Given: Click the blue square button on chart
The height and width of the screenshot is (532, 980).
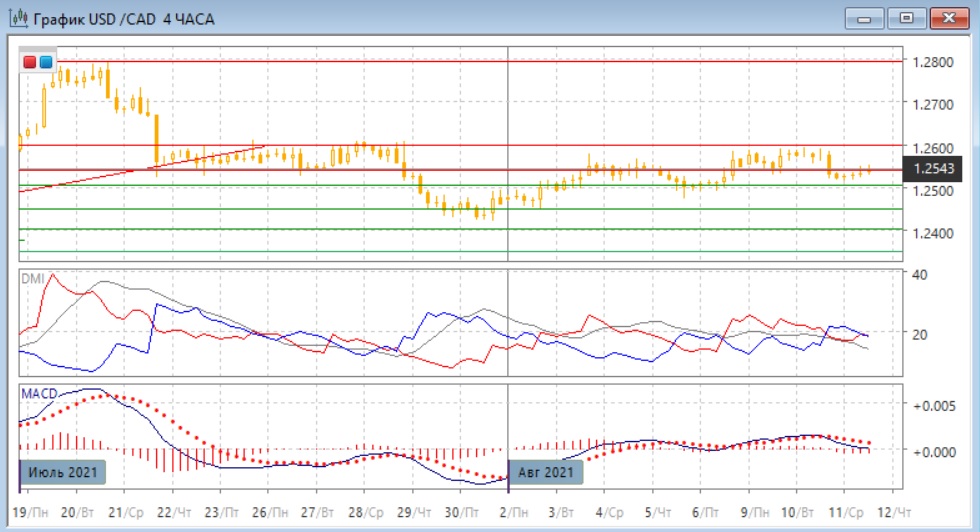Looking at the screenshot, I should point(45,62).
